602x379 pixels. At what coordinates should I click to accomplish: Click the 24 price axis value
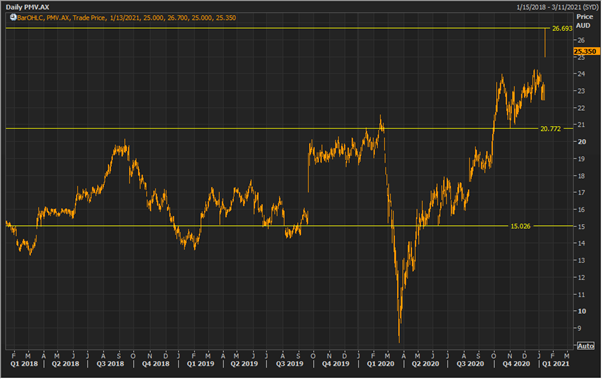coord(581,74)
